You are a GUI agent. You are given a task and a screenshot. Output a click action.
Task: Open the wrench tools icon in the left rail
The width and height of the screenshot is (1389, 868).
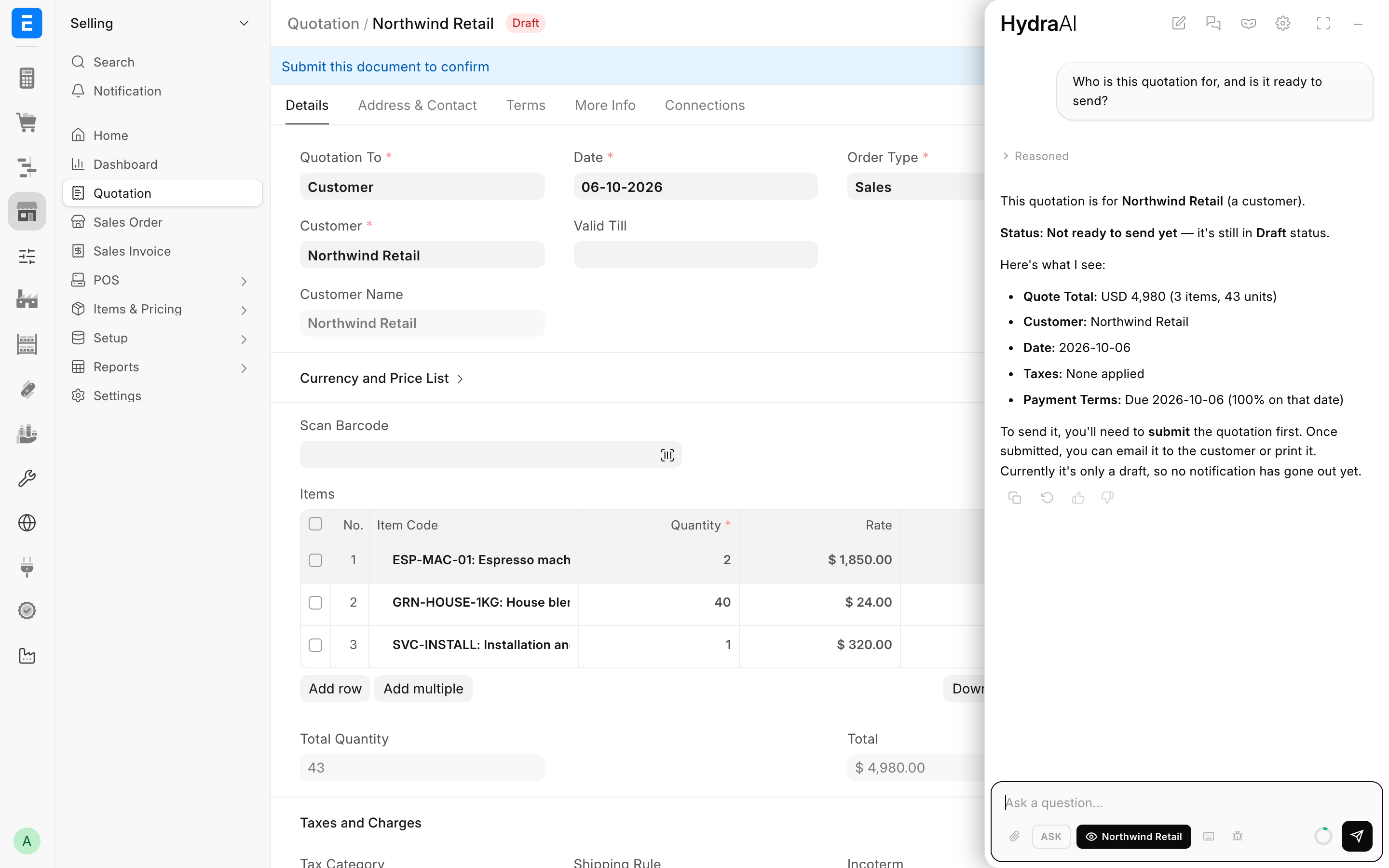(27, 478)
